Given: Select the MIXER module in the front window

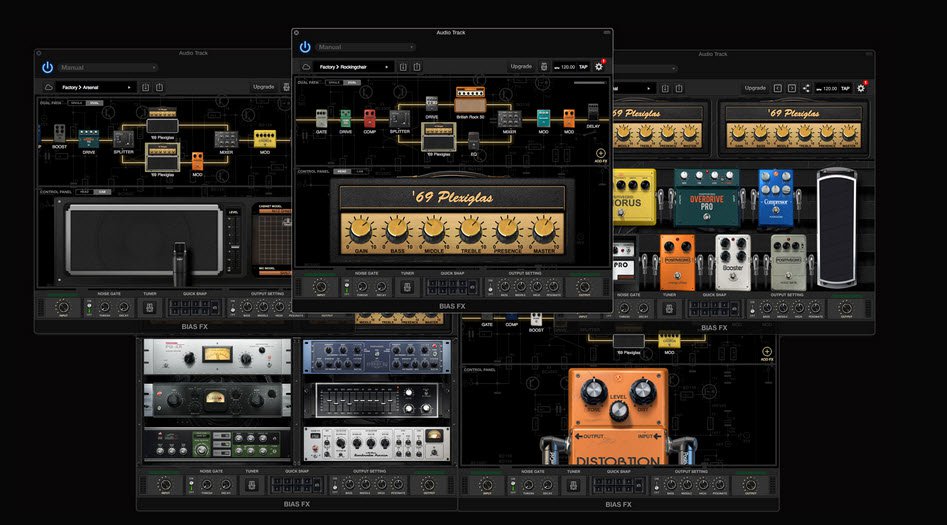Looking at the screenshot, I should click(509, 118).
